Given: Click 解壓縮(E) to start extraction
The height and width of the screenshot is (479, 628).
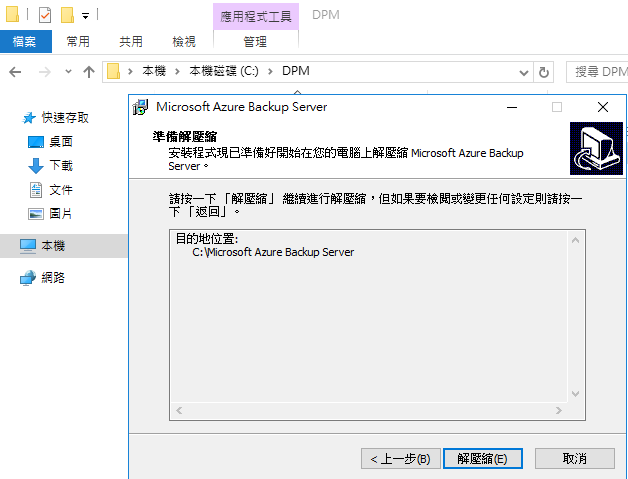Looking at the screenshot, I should (x=483, y=458).
